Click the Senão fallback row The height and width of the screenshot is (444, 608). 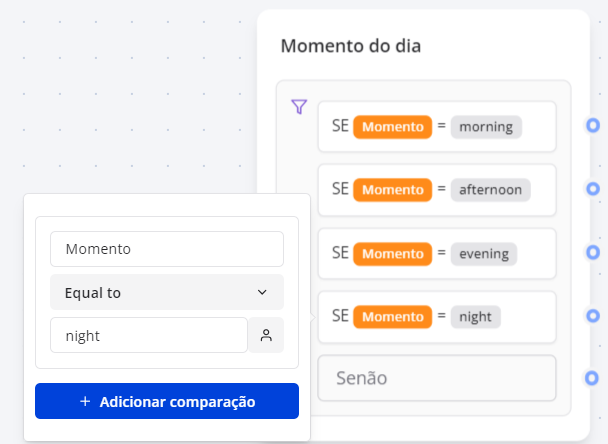(436, 379)
